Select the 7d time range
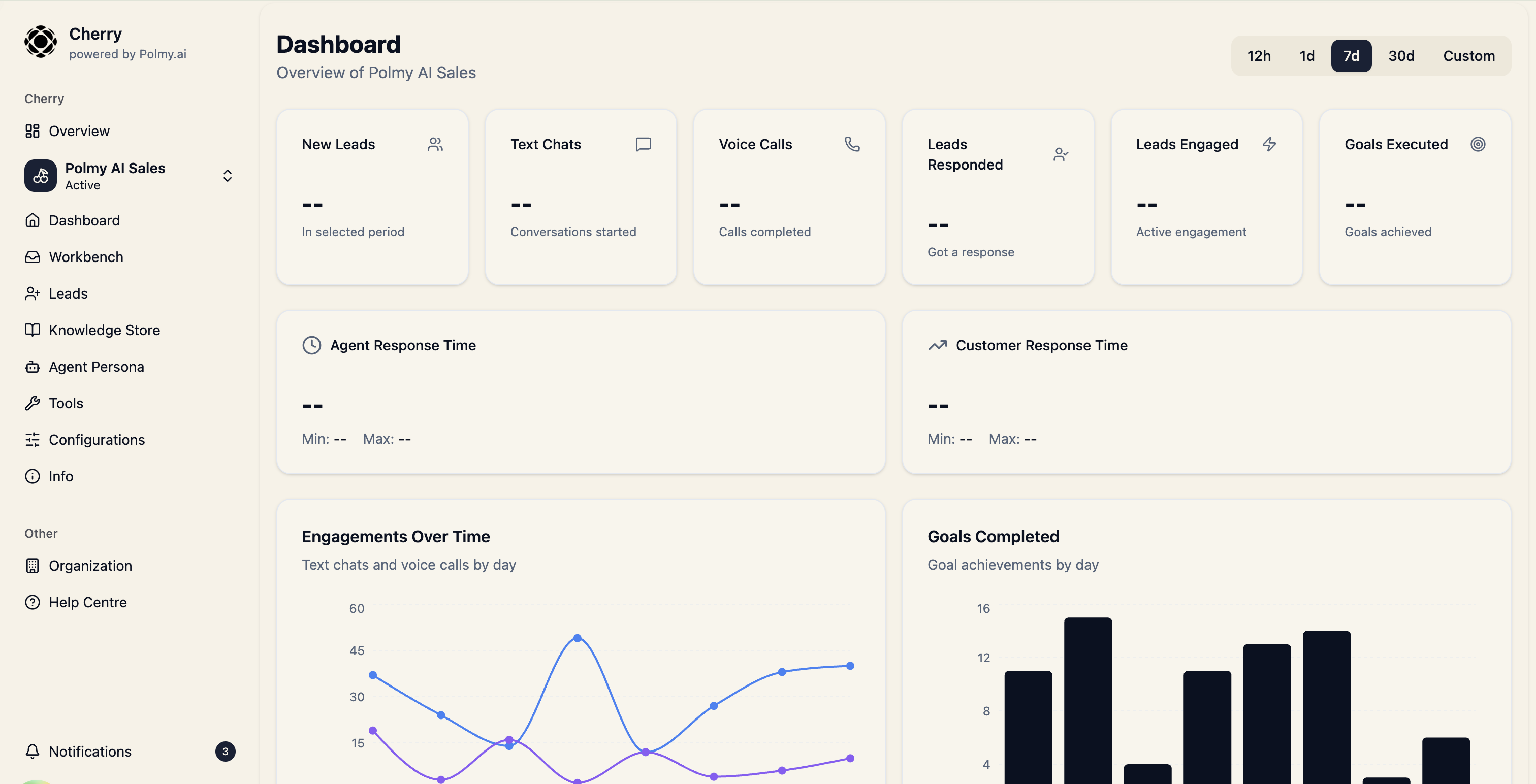Viewport: 1536px width, 784px height. (1352, 55)
